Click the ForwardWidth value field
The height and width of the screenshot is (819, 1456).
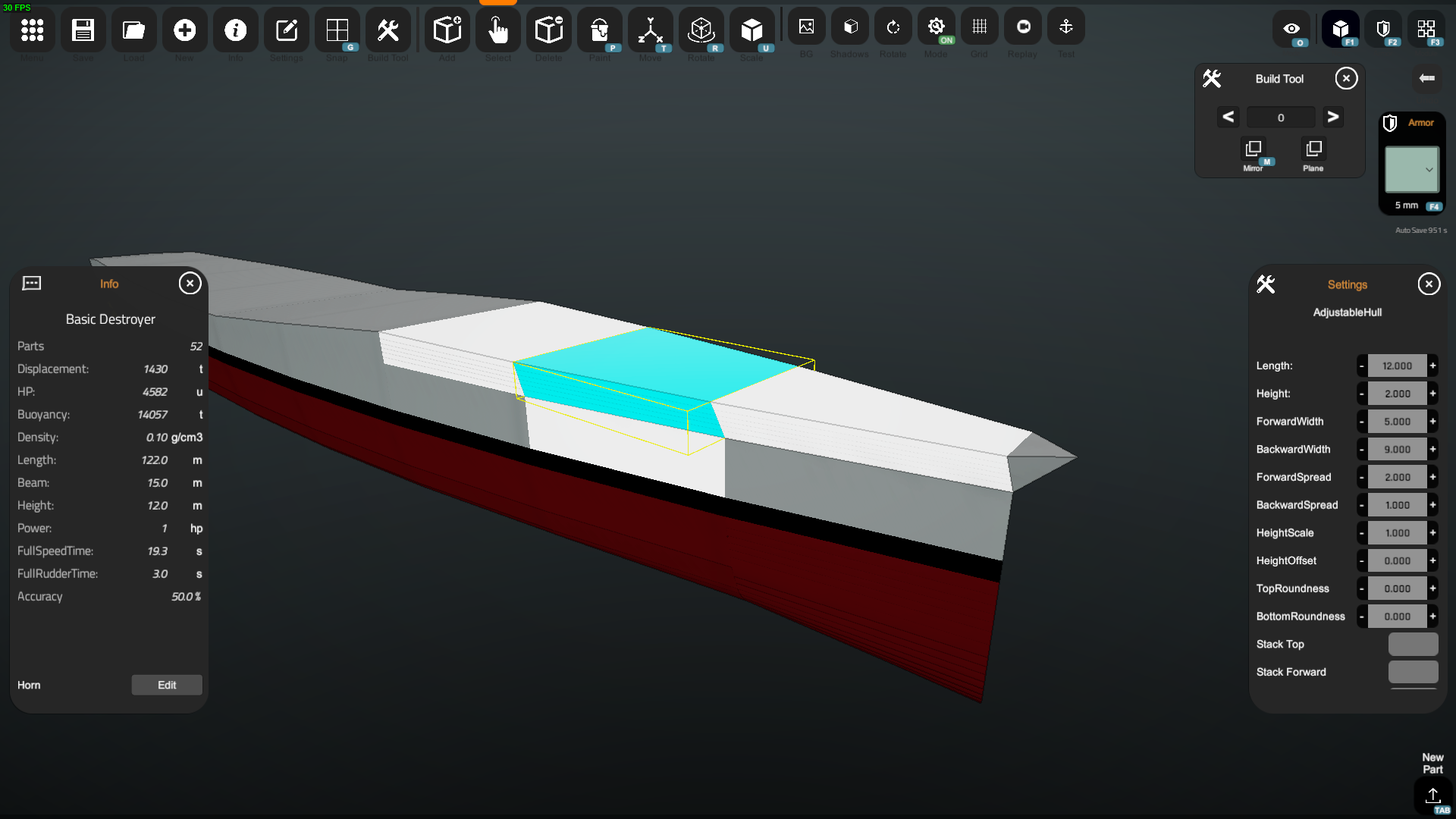1397,422
